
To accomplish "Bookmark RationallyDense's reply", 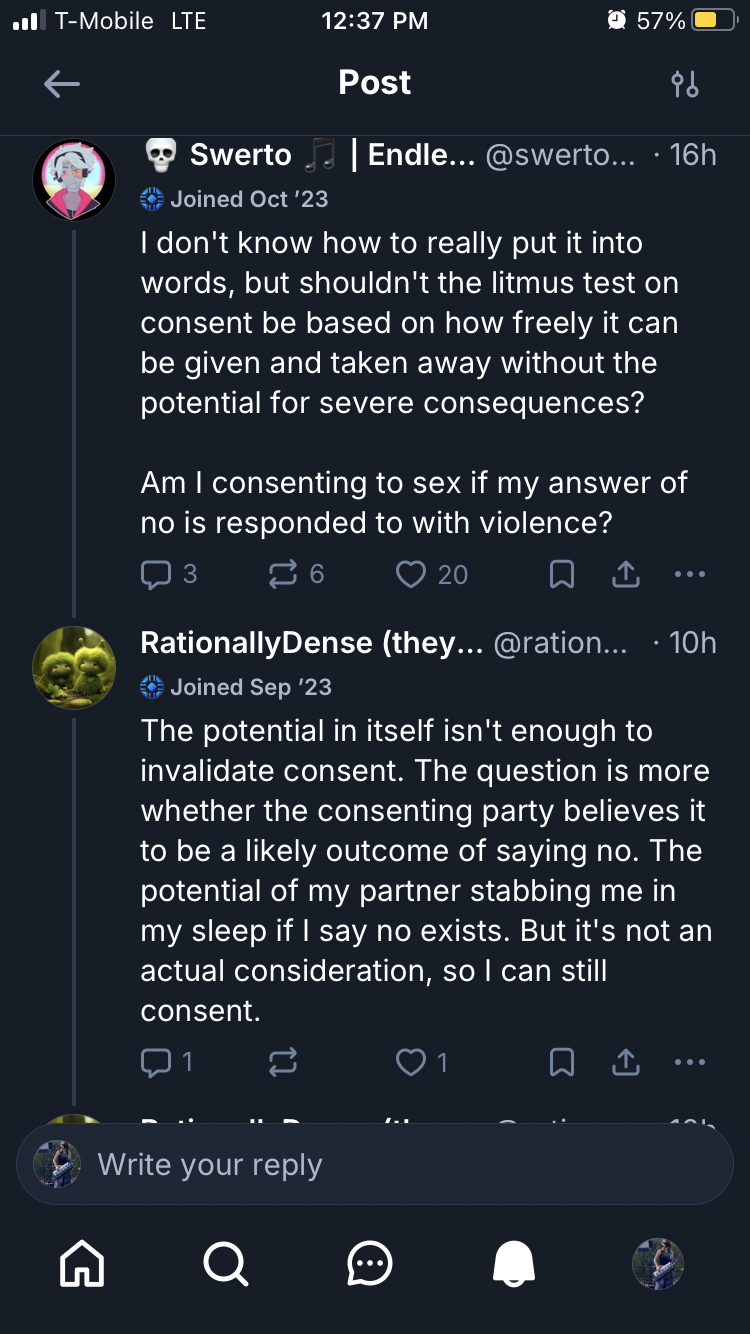I will tap(562, 1062).
